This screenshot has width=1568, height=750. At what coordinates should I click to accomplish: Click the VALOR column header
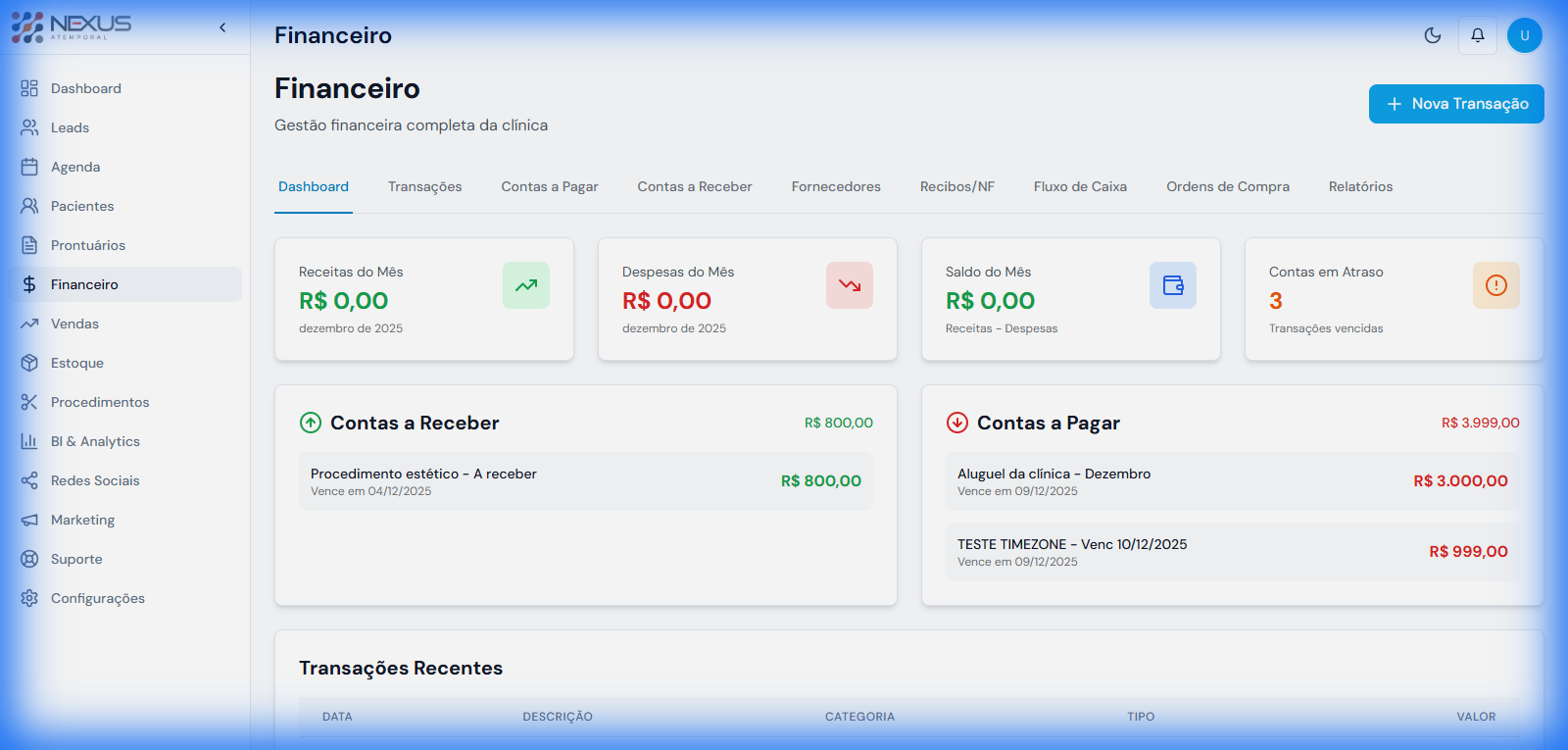click(1476, 717)
